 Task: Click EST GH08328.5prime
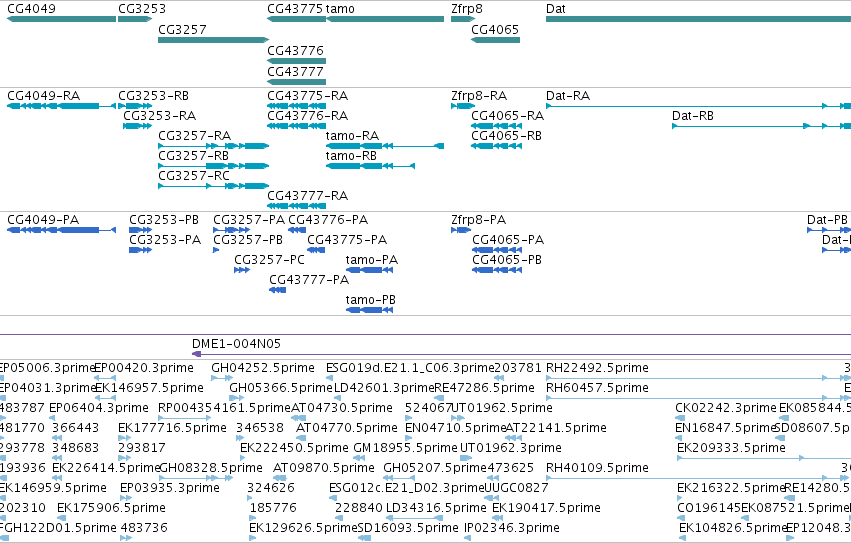196,478
